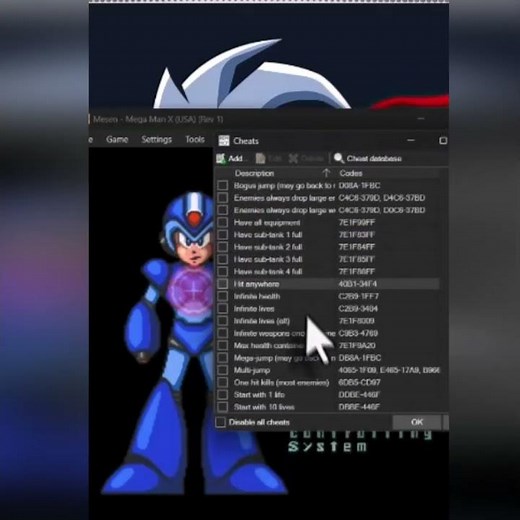Select the Have all equipment text
This screenshot has width=520, height=520.
pos(267,222)
